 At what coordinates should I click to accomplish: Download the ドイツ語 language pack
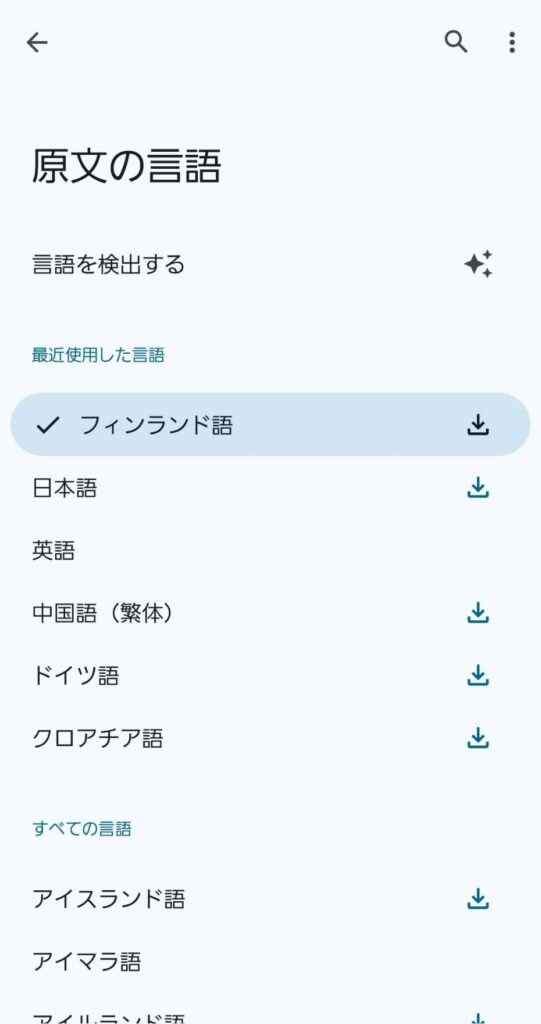coord(478,675)
